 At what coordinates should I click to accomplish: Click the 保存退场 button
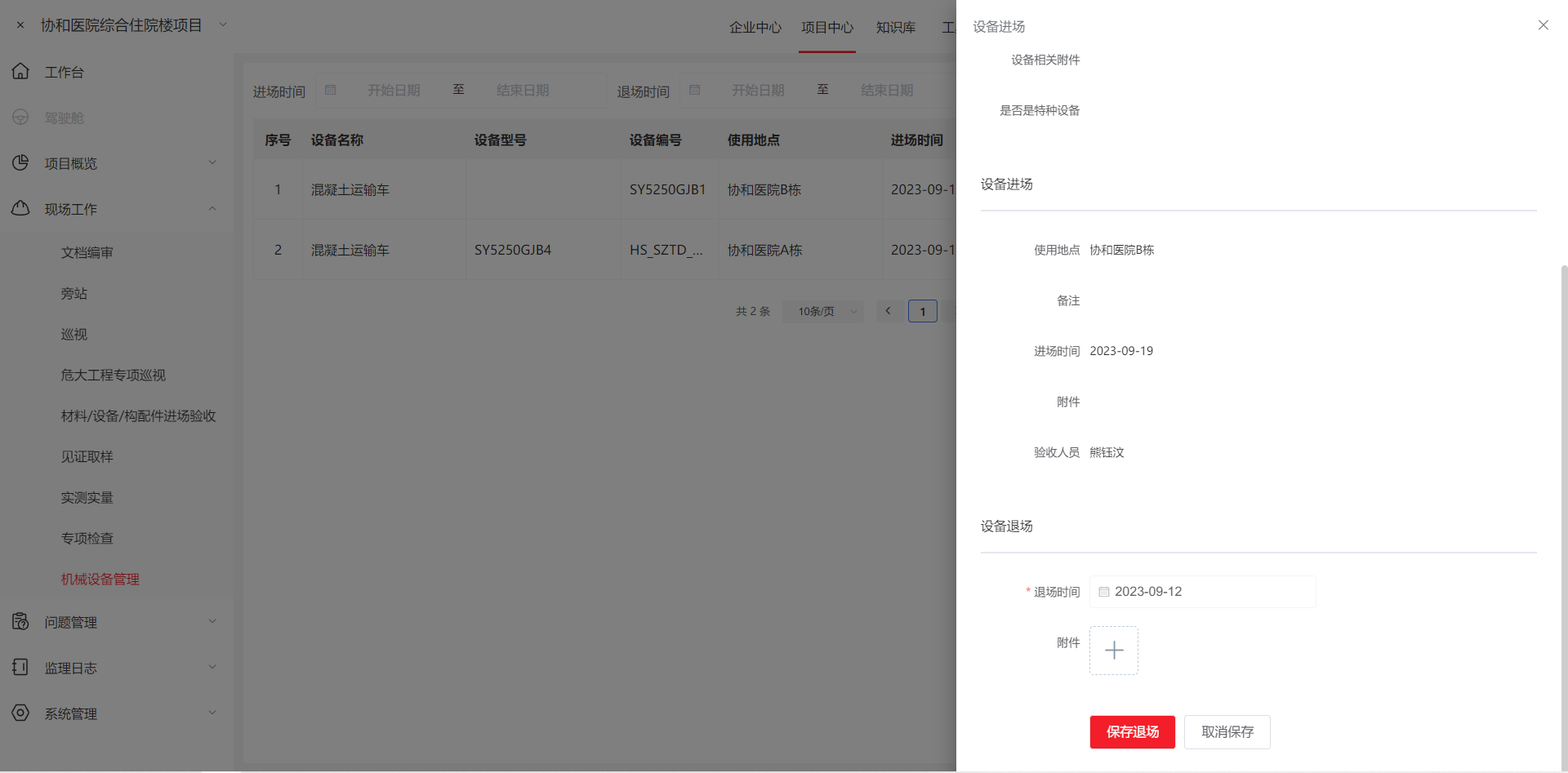point(1133,732)
